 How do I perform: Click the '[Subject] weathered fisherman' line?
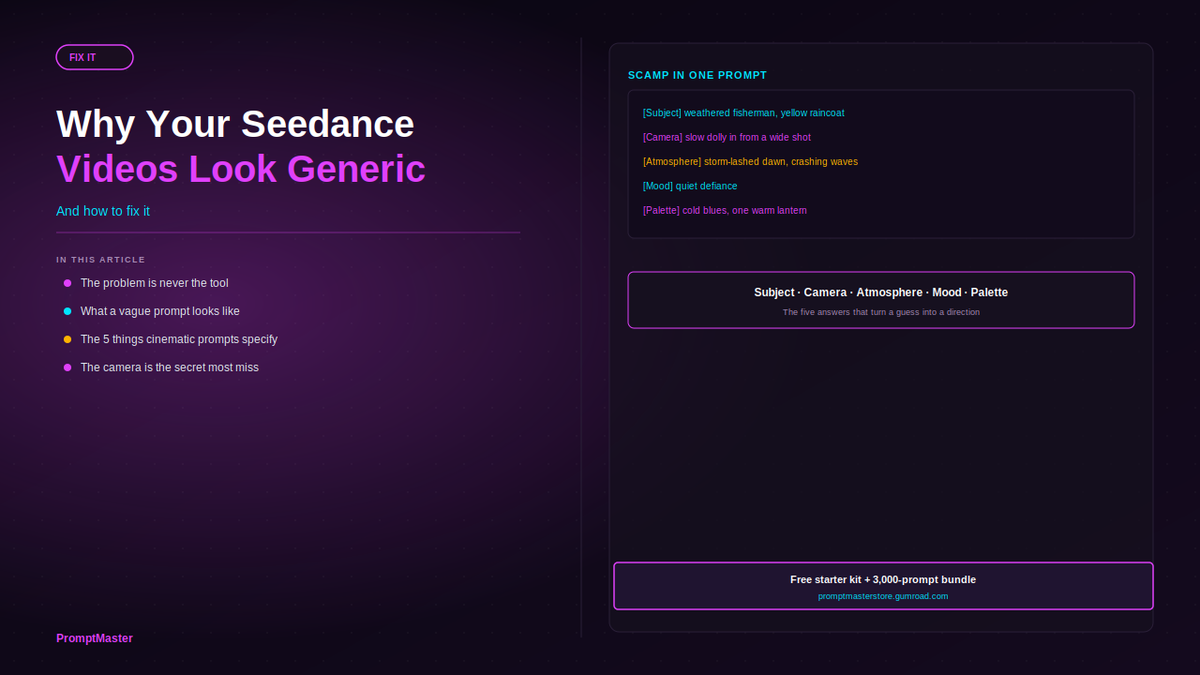pyautogui.click(x=743, y=113)
